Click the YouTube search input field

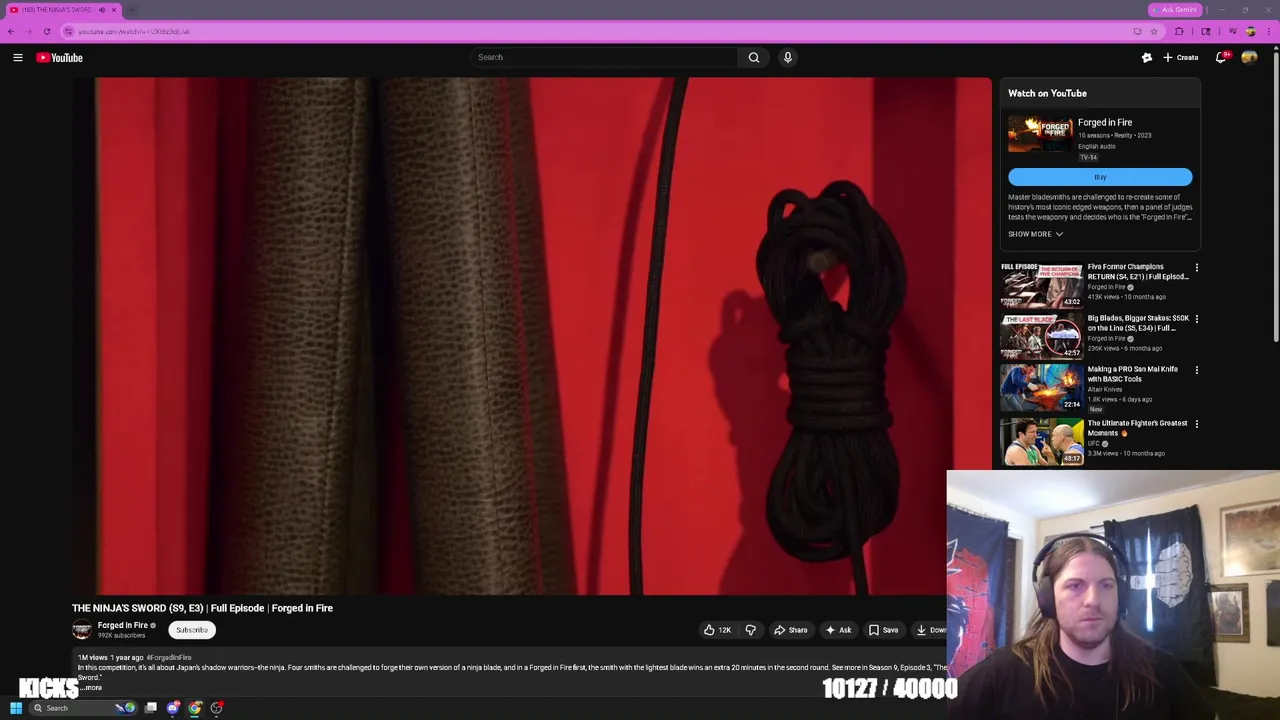coord(604,57)
